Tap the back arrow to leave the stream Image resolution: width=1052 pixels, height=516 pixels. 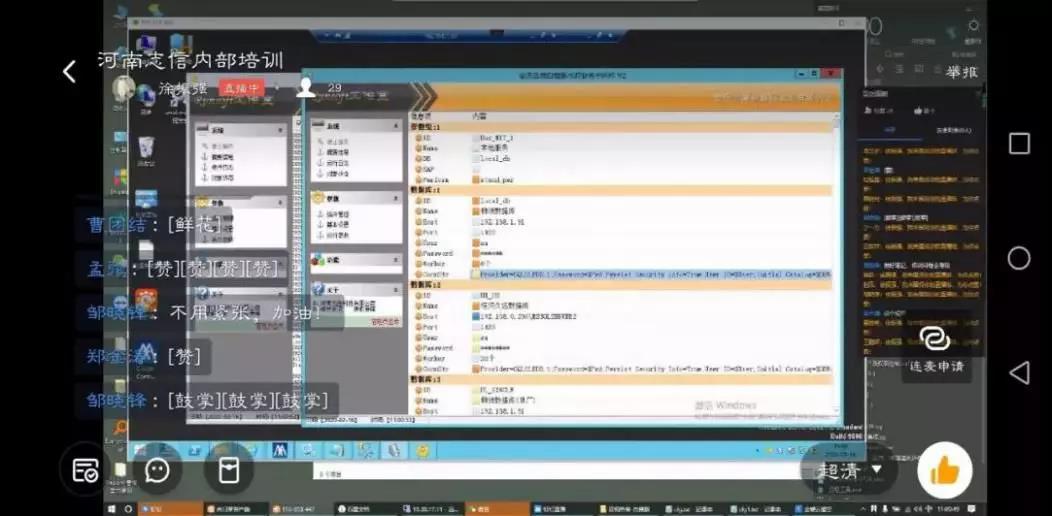69,71
